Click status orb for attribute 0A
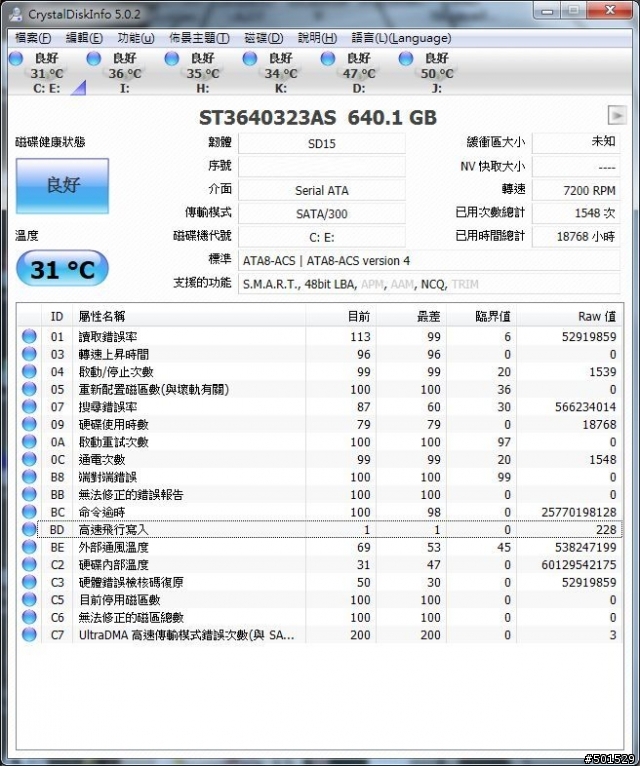The width and height of the screenshot is (640, 767). [29, 442]
